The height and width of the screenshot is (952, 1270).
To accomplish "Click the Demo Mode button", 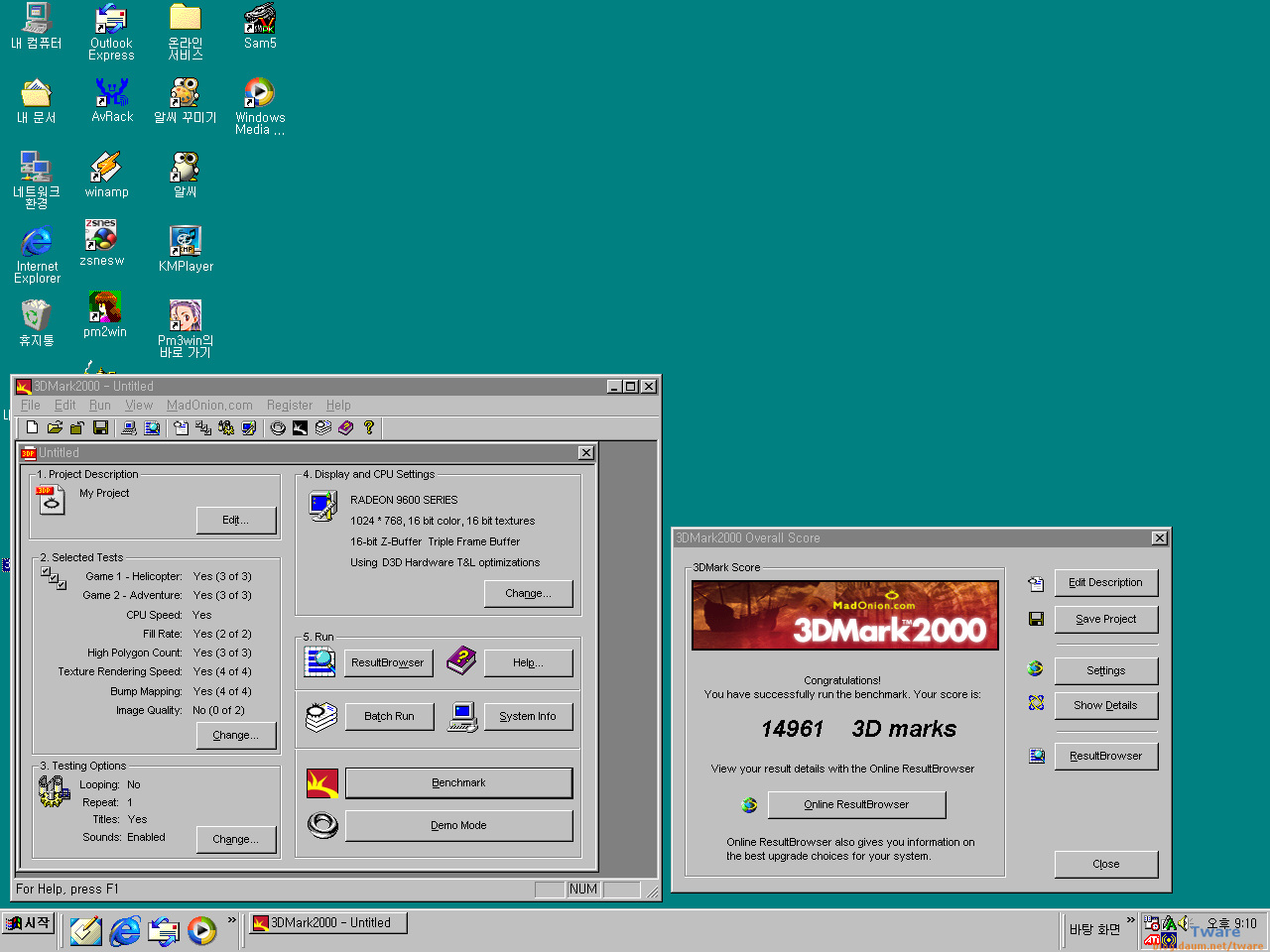I will pyautogui.click(x=459, y=825).
